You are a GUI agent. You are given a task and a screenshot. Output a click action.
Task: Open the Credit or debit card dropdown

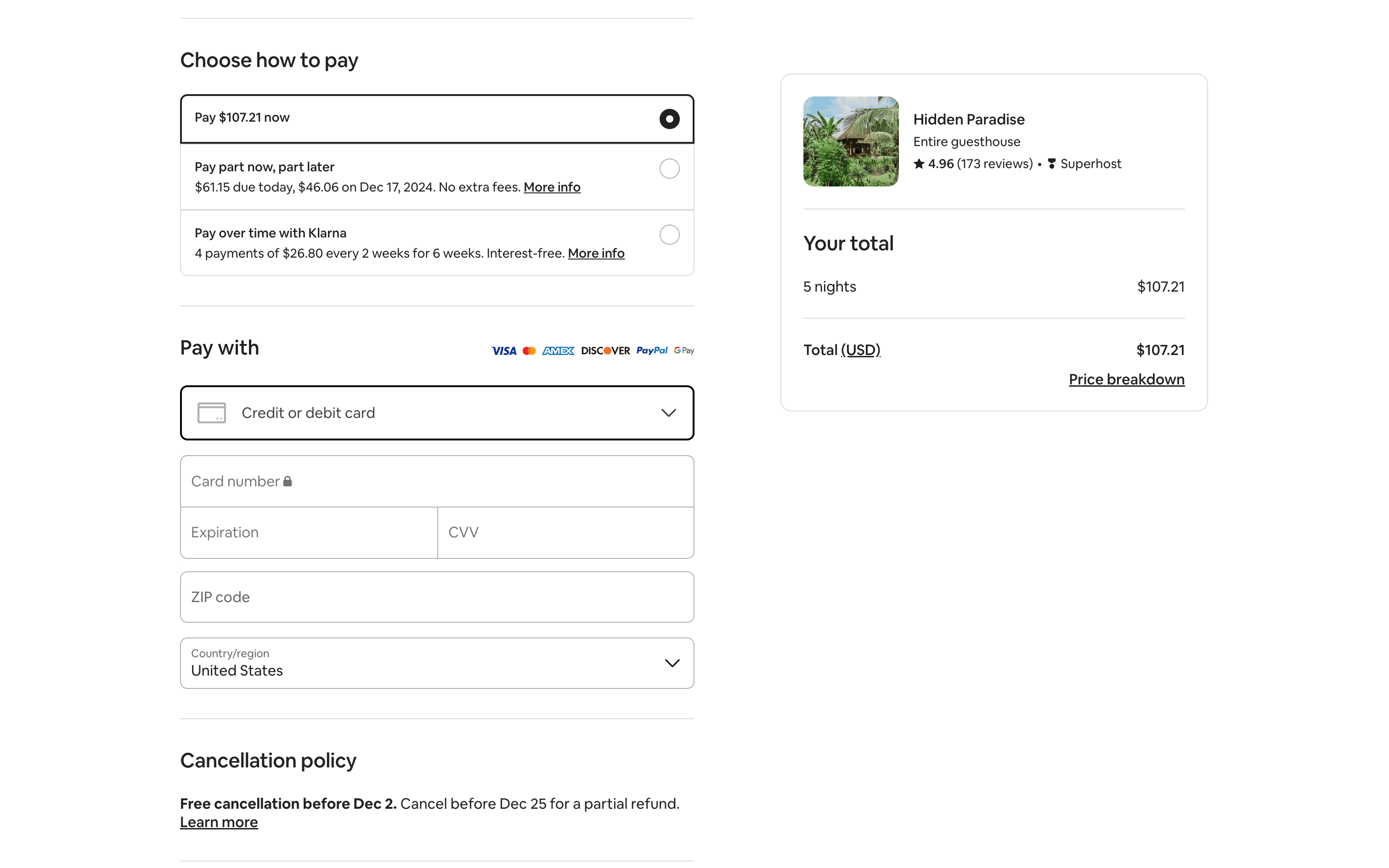[437, 413]
